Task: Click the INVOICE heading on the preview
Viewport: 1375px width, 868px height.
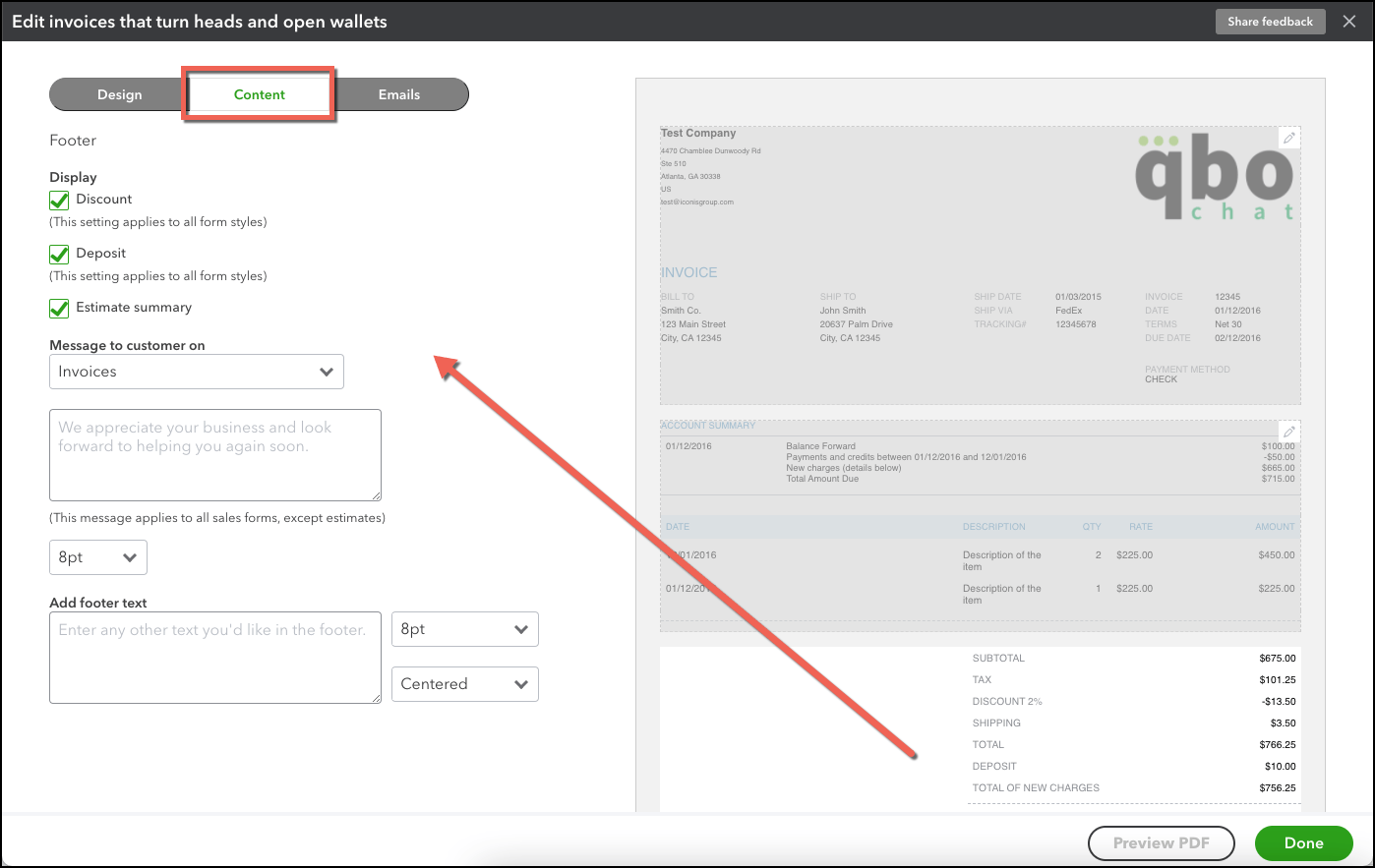Action: (x=689, y=272)
